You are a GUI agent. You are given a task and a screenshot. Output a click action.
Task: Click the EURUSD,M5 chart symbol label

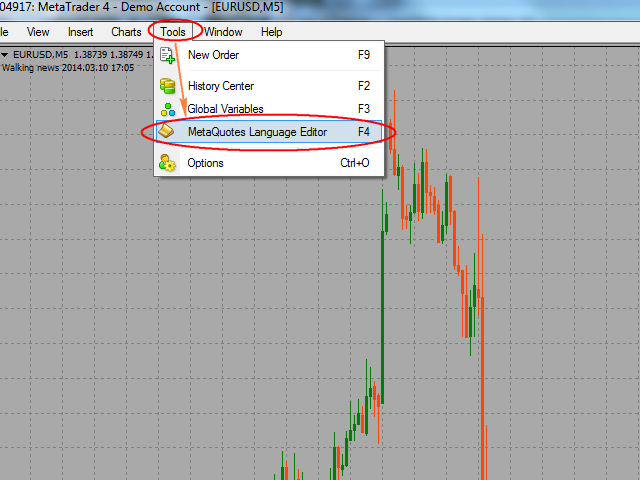(x=40, y=55)
